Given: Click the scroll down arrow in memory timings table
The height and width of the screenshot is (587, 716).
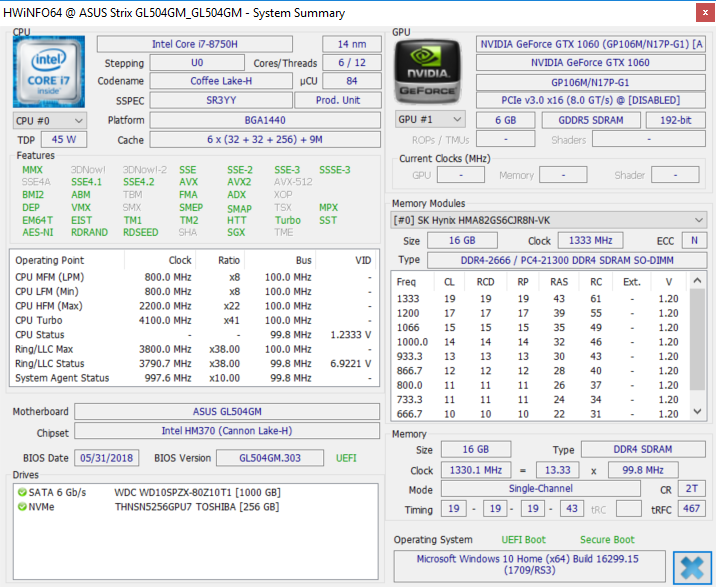Looking at the screenshot, I should point(697,411).
